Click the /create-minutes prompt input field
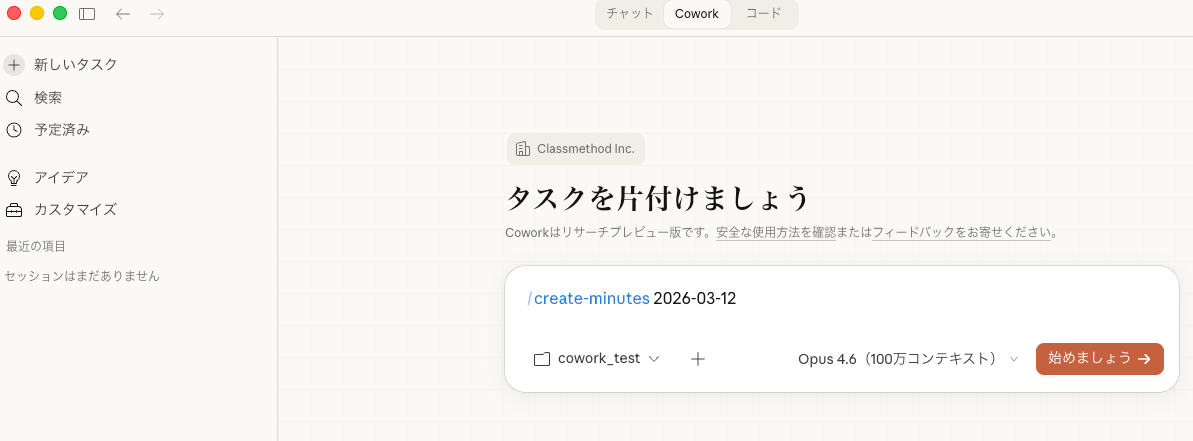Screen dimensions: 1193x441 (x=841, y=299)
